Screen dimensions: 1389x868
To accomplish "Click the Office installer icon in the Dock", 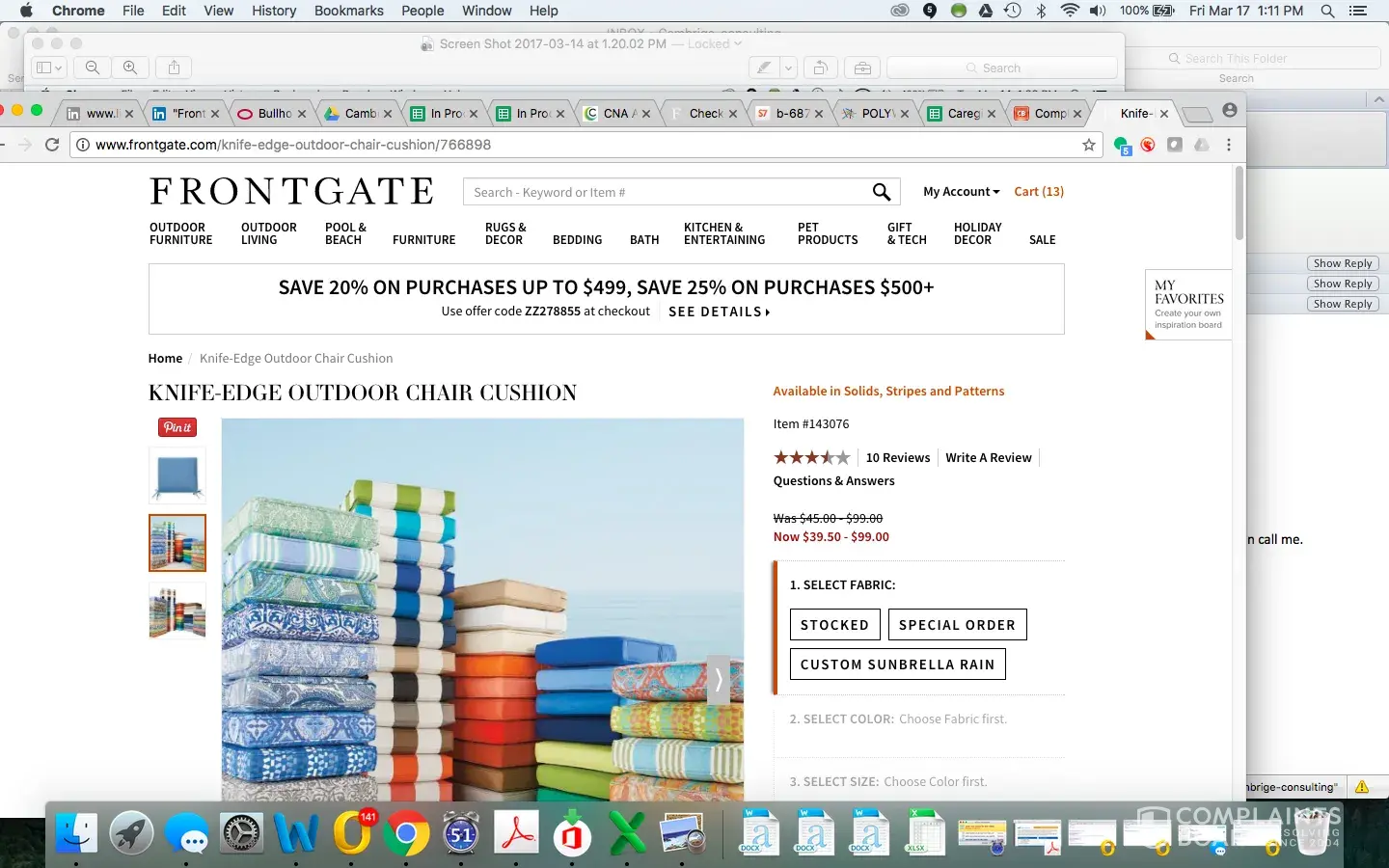I will tap(572, 832).
